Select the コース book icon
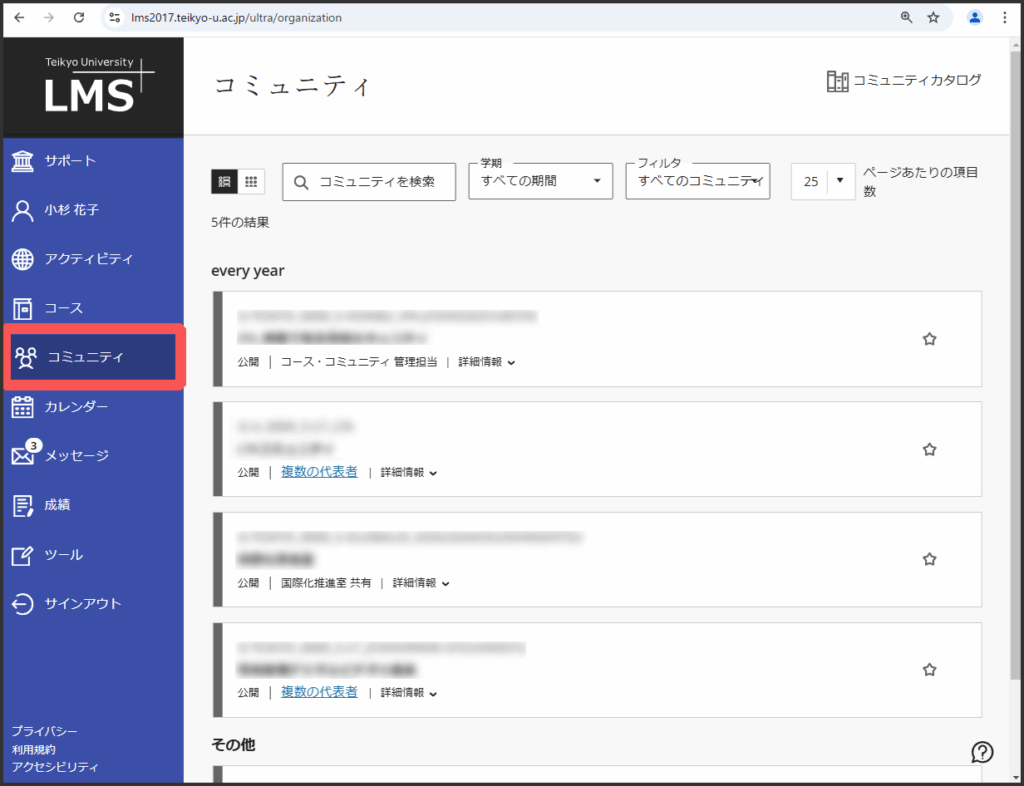1024x786 pixels. coord(23,308)
